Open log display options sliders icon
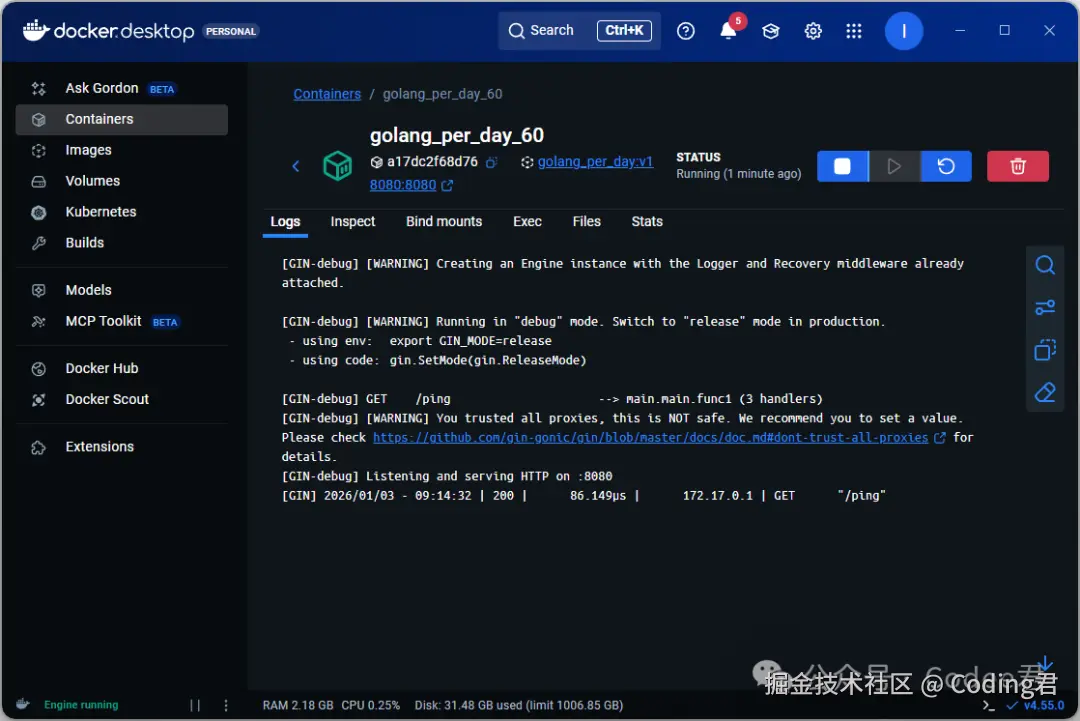This screenshot has width=1080, height=721. (1045, 307)
